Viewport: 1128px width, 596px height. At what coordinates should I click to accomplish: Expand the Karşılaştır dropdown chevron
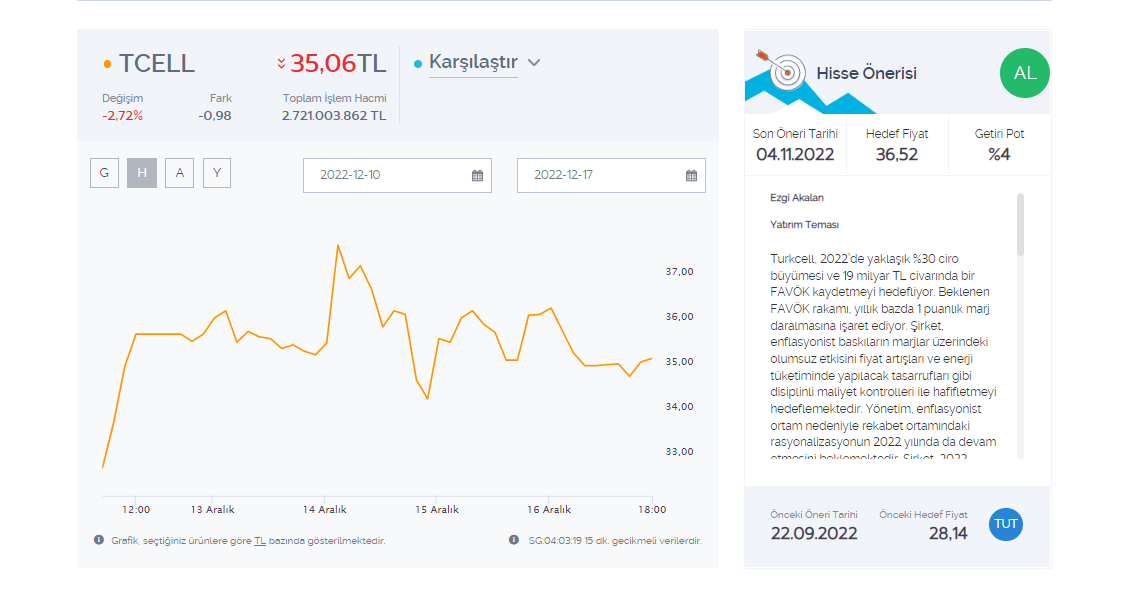(534, 63)
